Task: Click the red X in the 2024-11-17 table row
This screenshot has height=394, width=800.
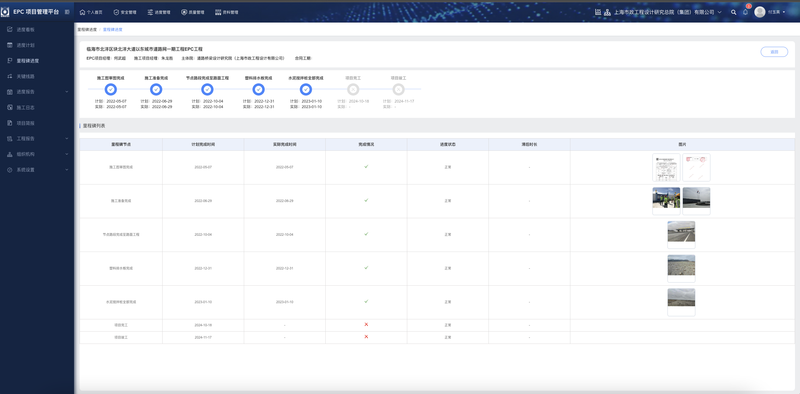Action: coord(366,337)
